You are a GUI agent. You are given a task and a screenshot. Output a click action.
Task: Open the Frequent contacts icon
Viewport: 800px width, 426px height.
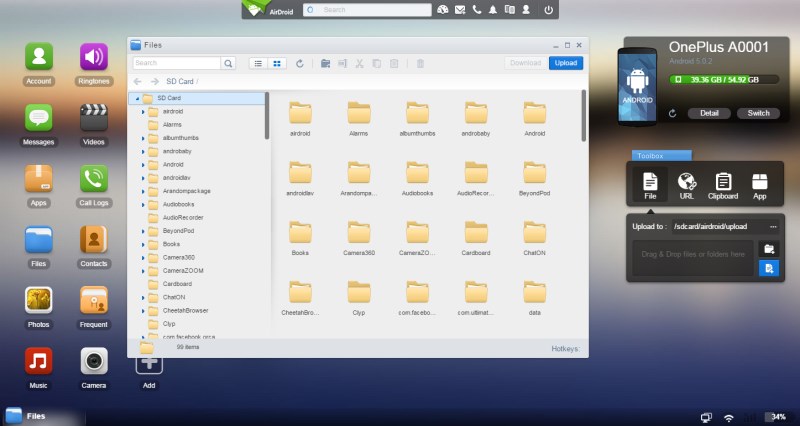tap(94, 300)
